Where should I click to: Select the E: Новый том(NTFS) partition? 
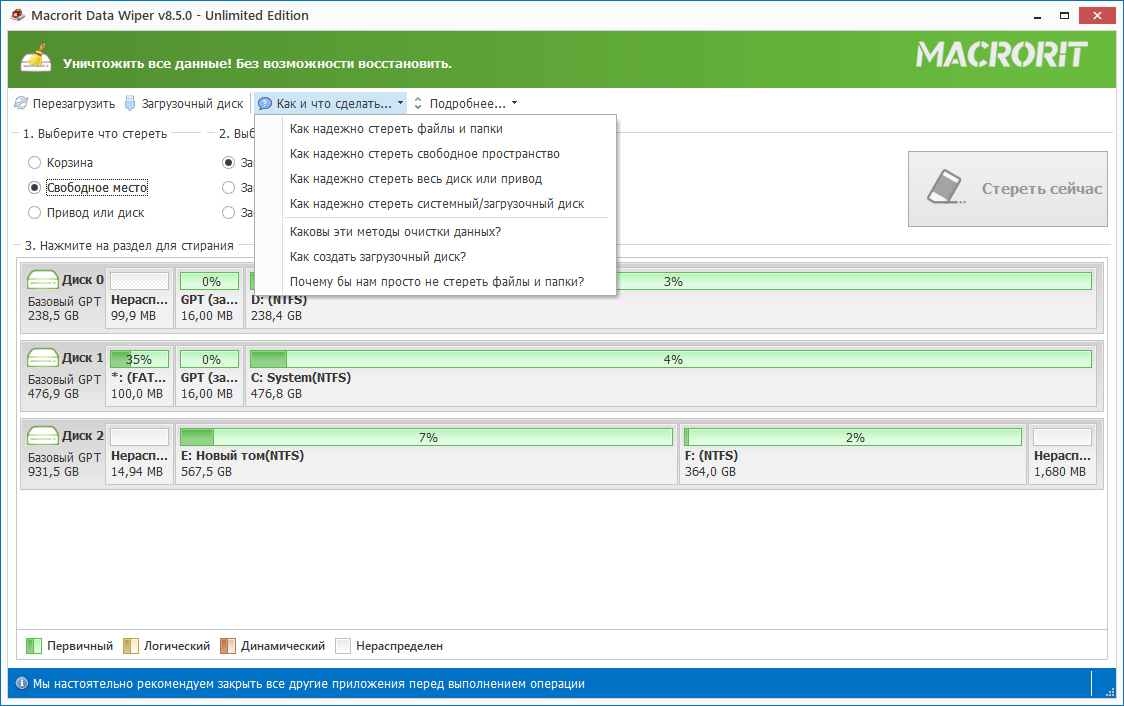coord(426,437)
